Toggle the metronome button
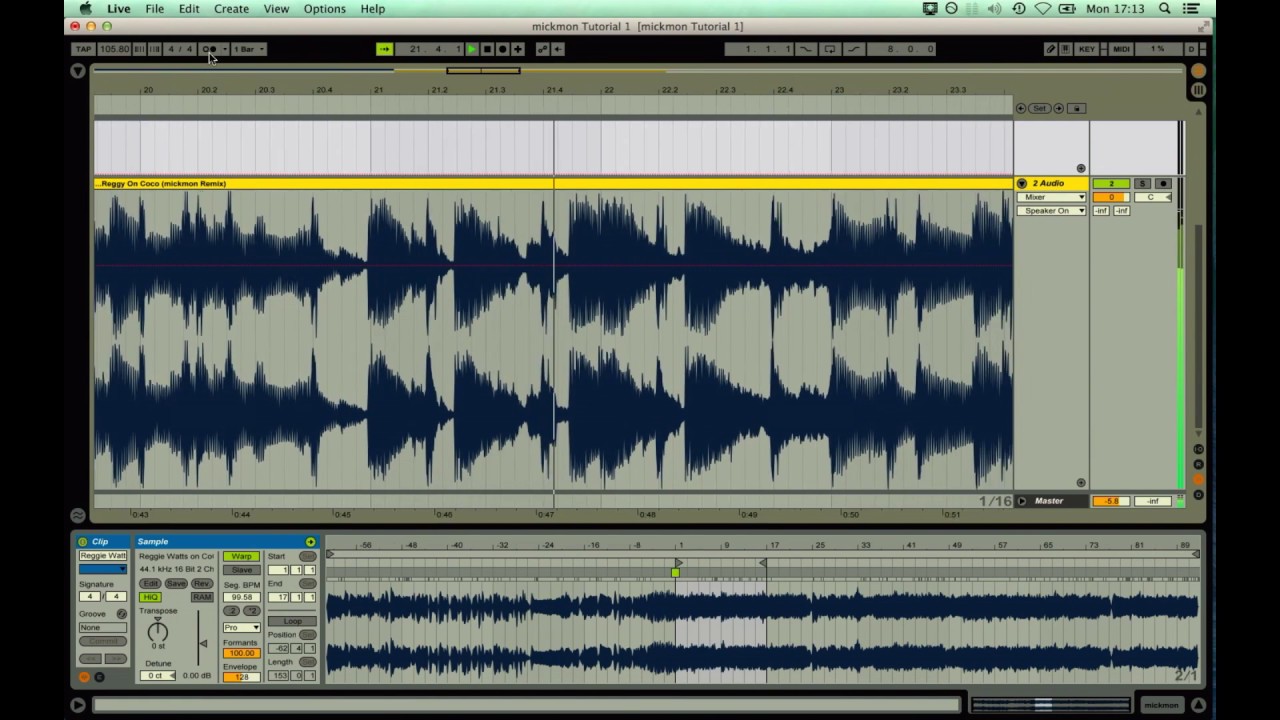The width and height of the screenshot is (1280, 720). coord(209,49)
